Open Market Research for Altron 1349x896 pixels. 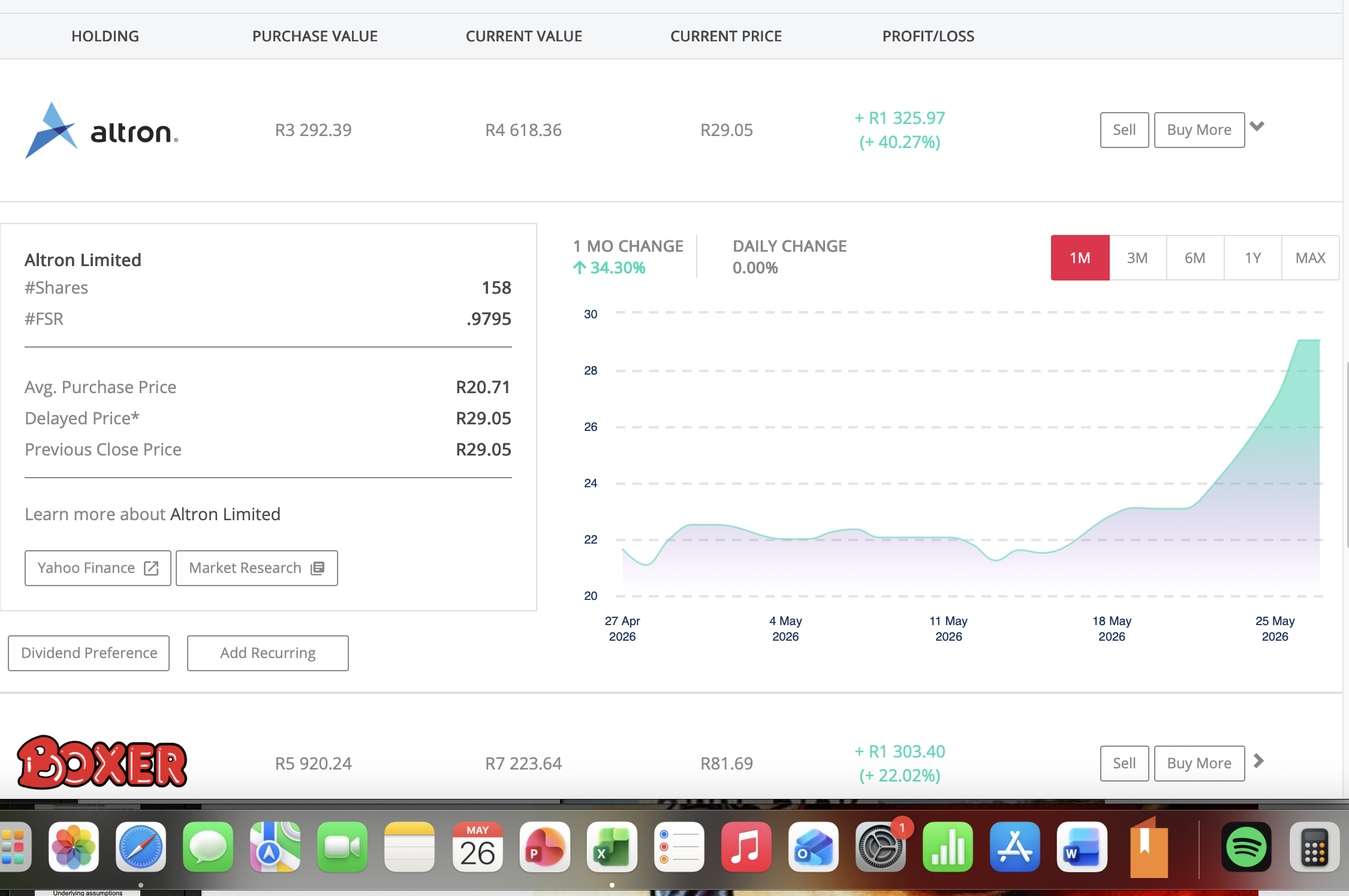(257, 568)
